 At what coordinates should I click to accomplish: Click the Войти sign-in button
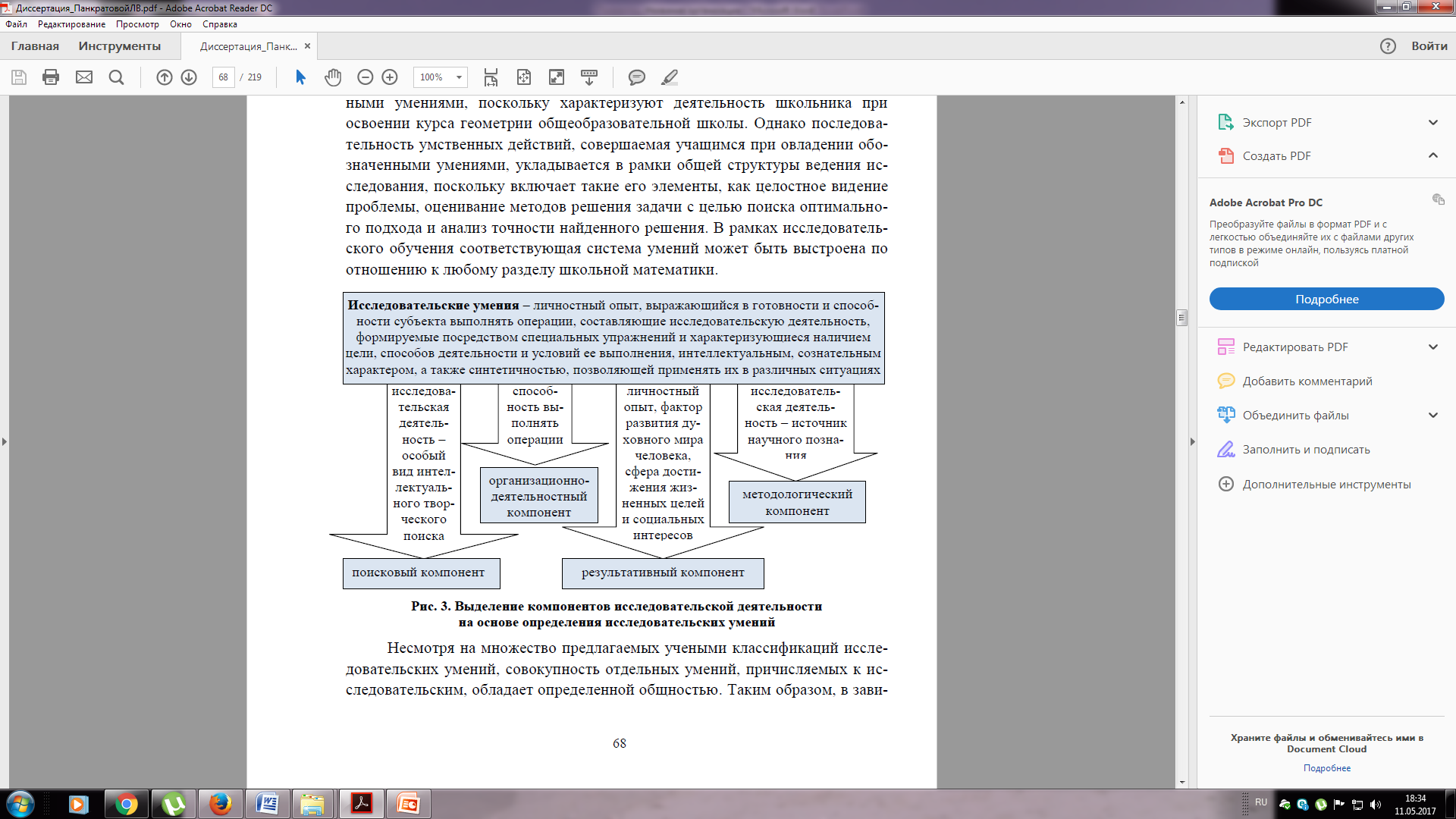pyautogui.click(x=1429, y=46)
